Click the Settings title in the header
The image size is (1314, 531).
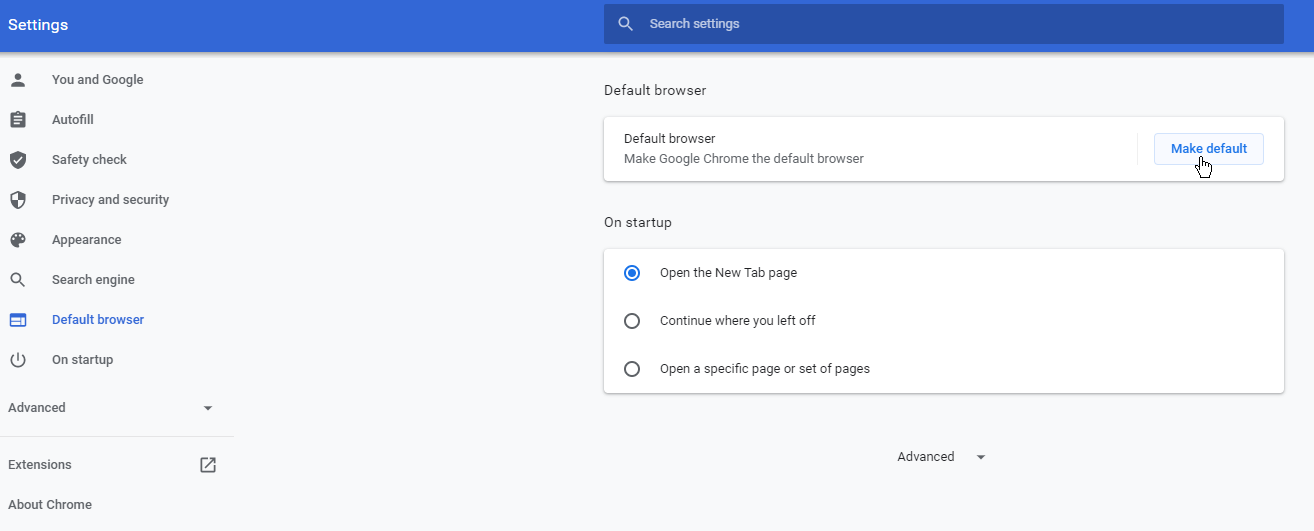38,25
